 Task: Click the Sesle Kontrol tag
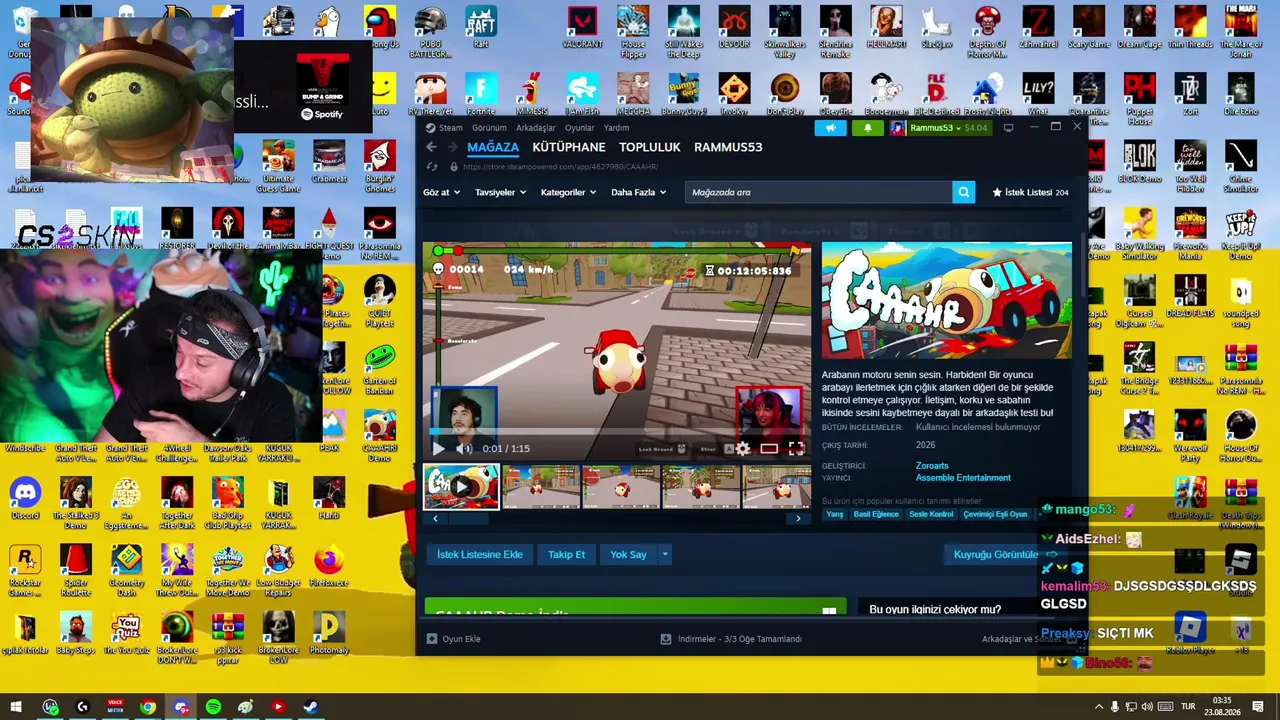931,514
